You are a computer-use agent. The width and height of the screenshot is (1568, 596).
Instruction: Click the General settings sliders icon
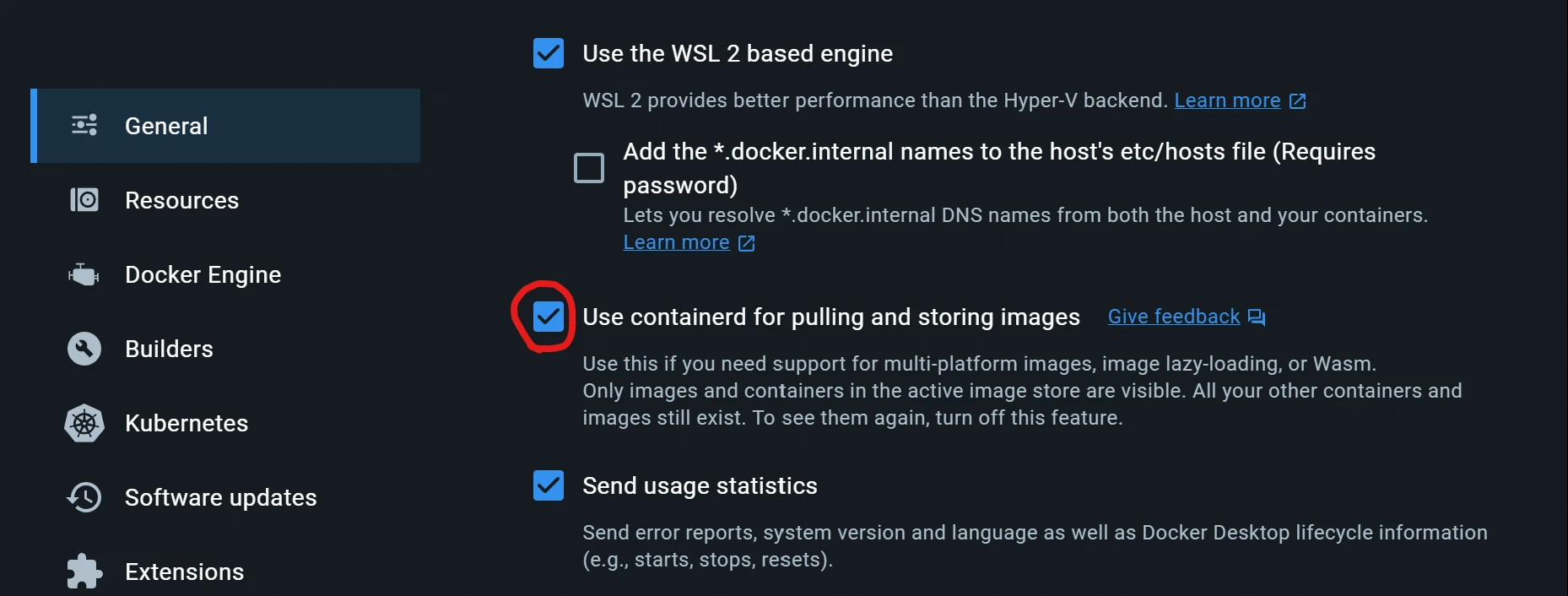point(84,126)
